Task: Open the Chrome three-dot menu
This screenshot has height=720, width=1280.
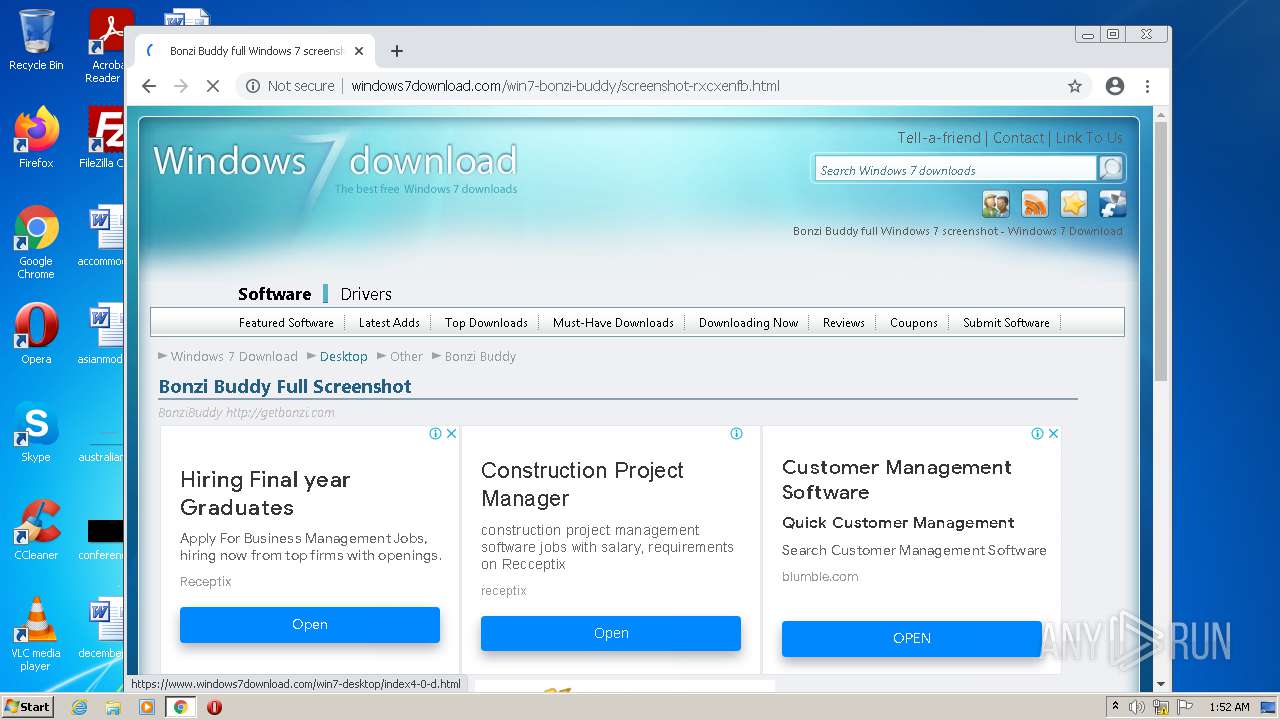Action: 1148,86
